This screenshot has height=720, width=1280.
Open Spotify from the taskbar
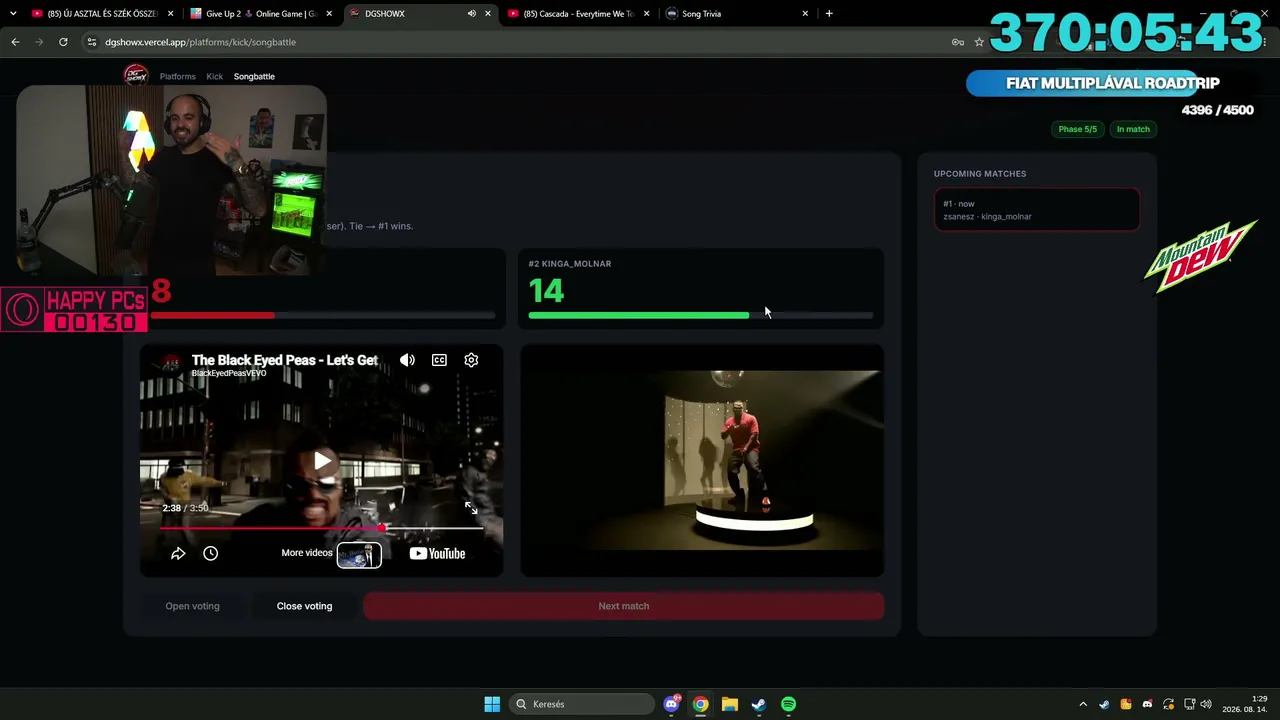click(788, 704)
